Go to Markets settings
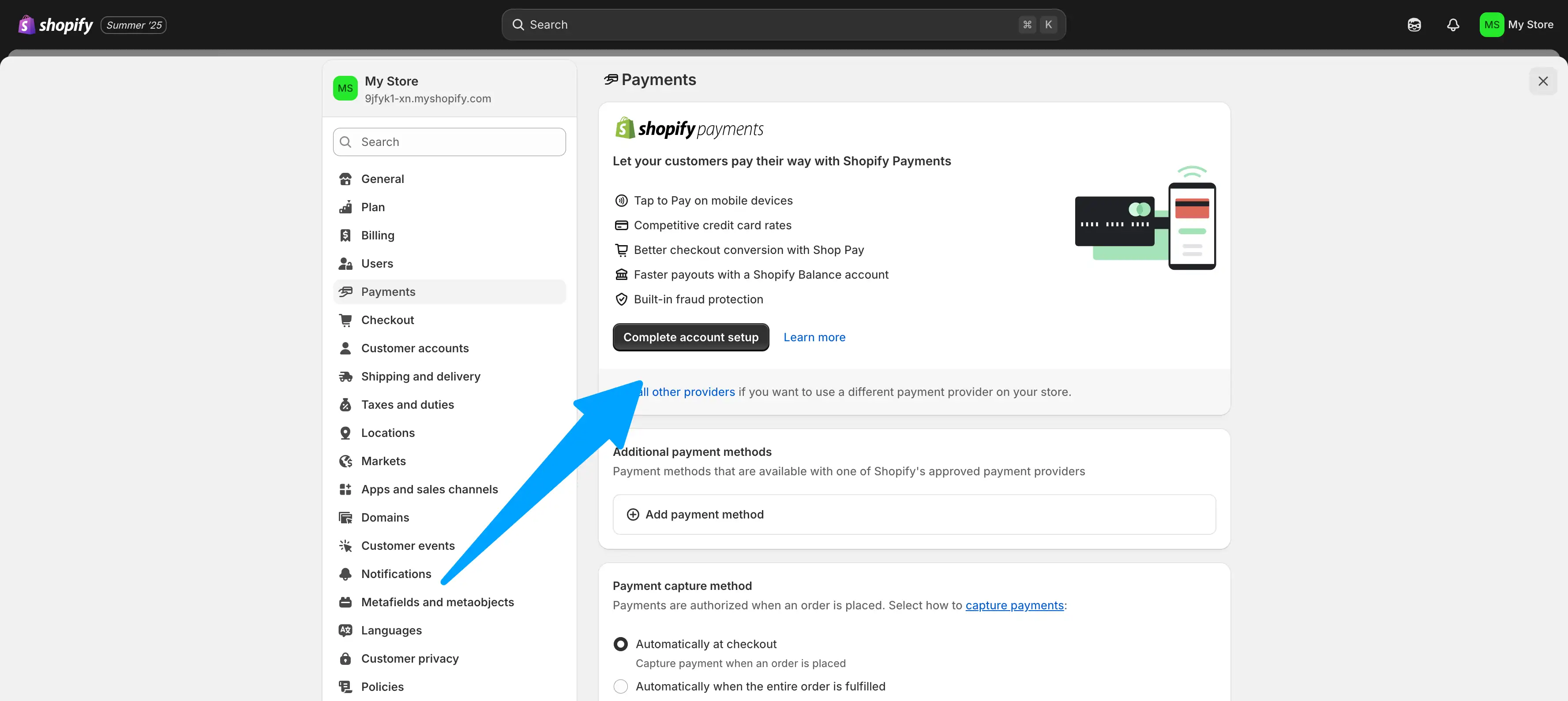 (x=449, y=461)
